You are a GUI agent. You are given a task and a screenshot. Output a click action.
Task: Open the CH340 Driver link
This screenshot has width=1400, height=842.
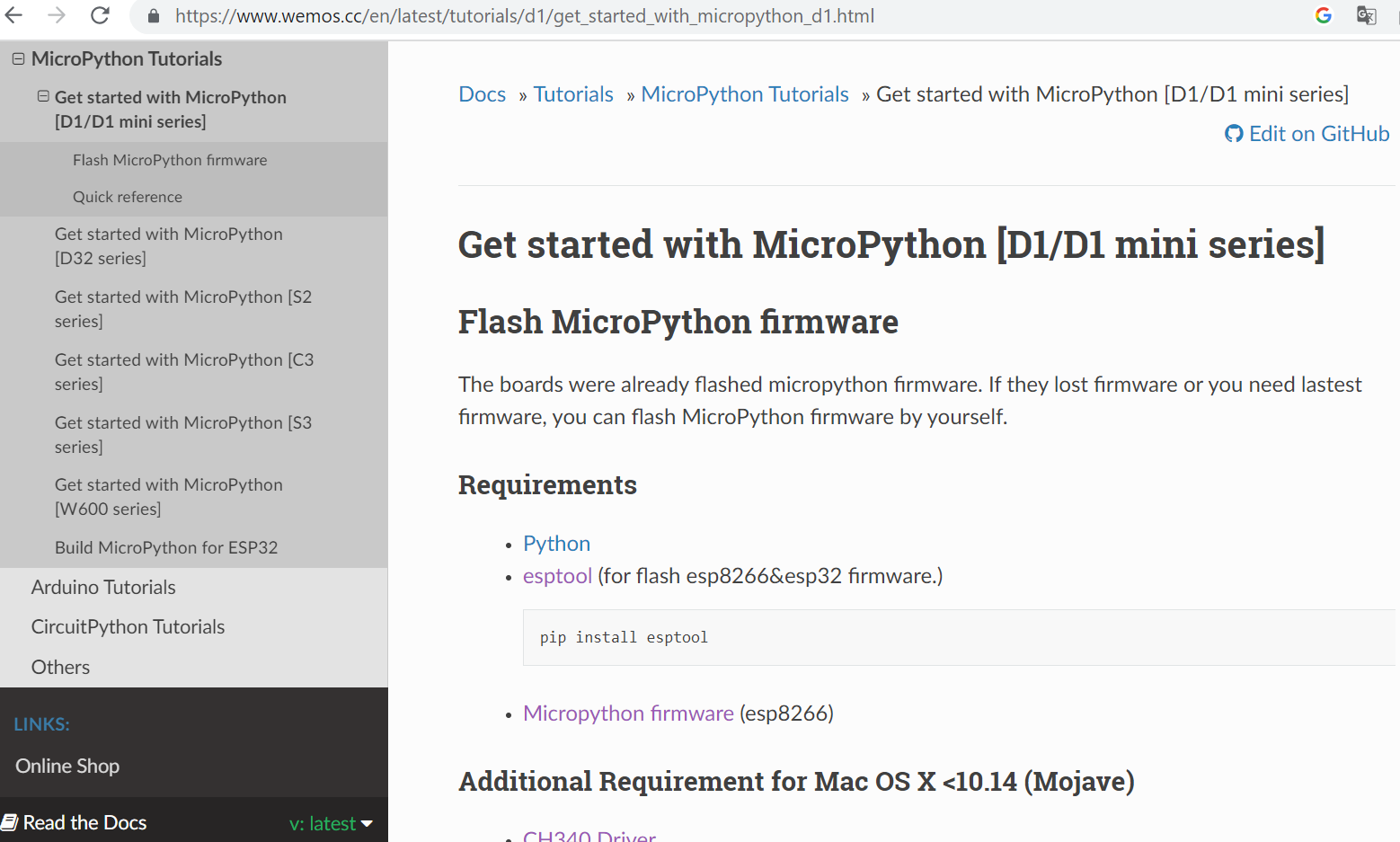(x=589, y=836)
